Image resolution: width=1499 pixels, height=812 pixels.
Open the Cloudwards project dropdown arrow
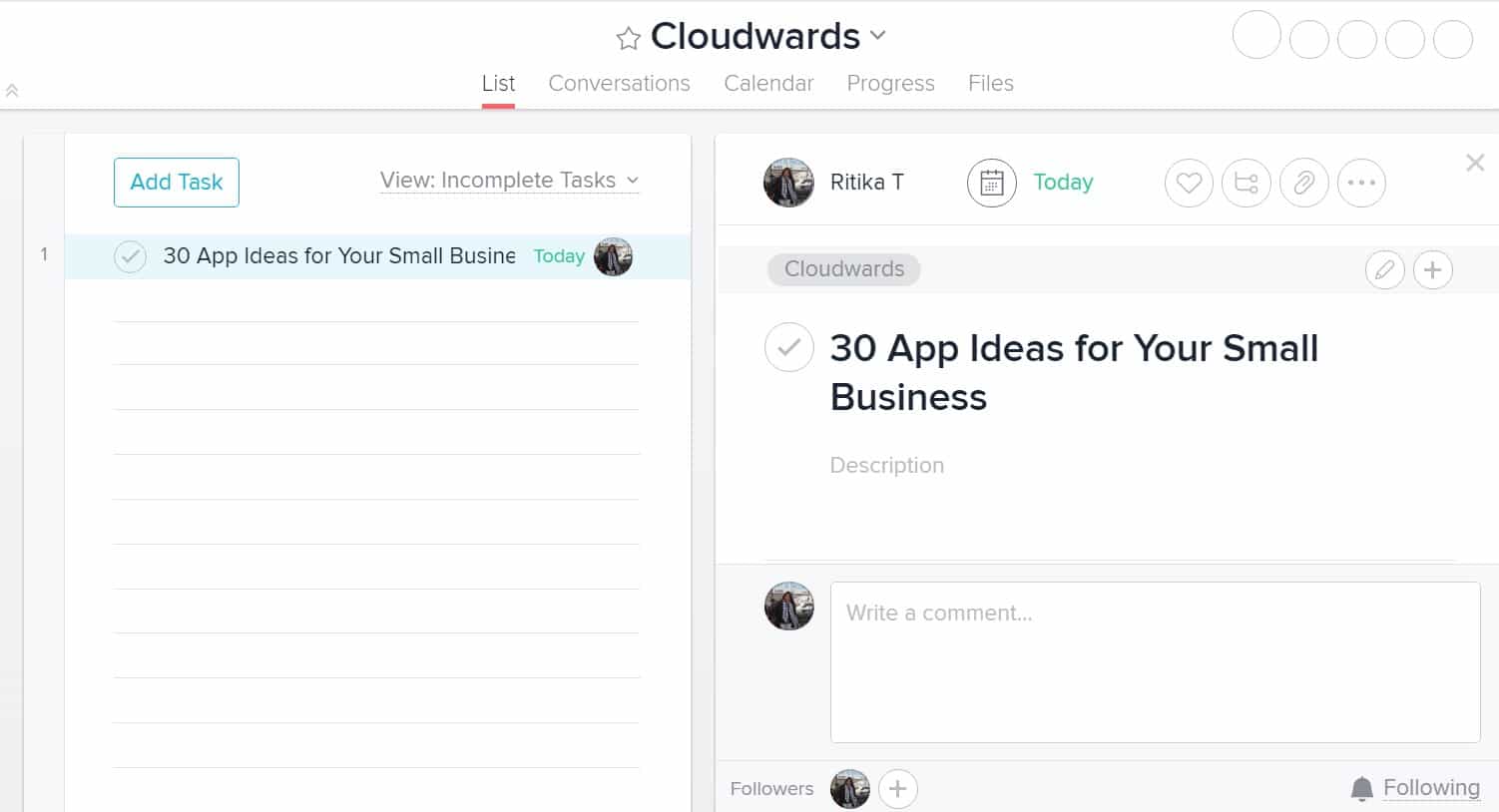coord(878,35)
